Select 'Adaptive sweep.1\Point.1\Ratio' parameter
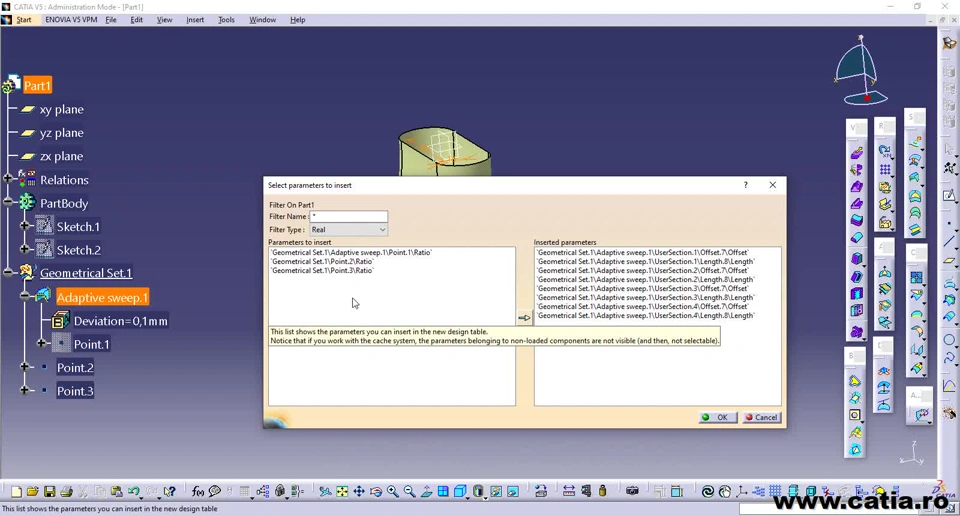 (351, 252)
